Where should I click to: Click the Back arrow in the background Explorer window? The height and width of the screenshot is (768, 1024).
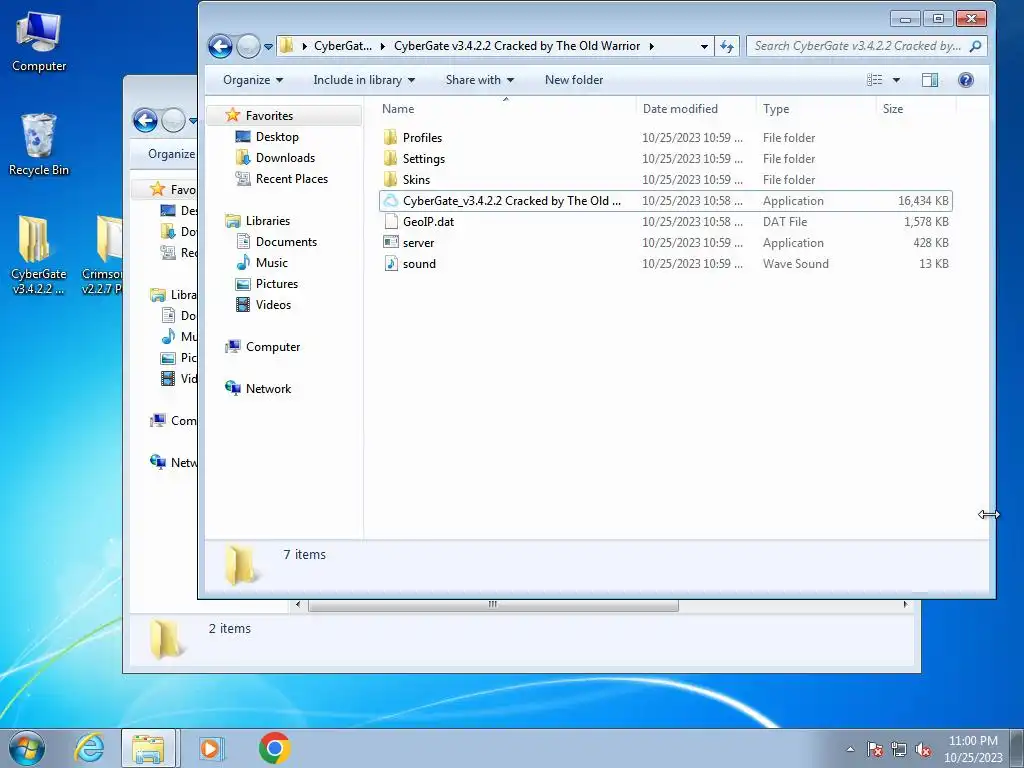145,120
